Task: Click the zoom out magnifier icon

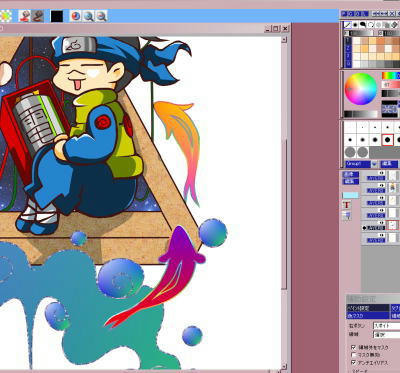Action: pos(101,16)
